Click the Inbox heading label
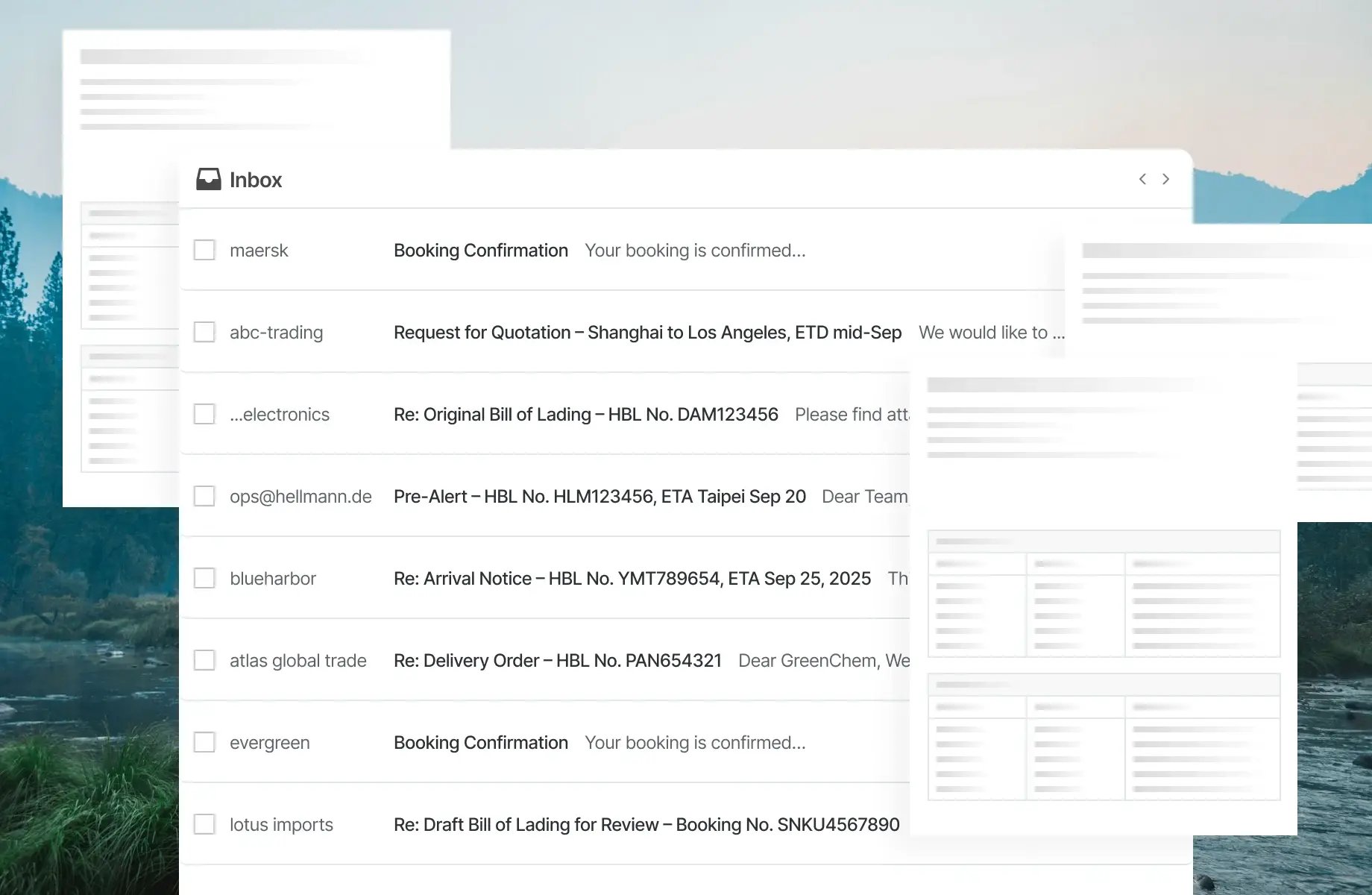The width and height of the screenshot is (1372, 895). coord(256,180)
